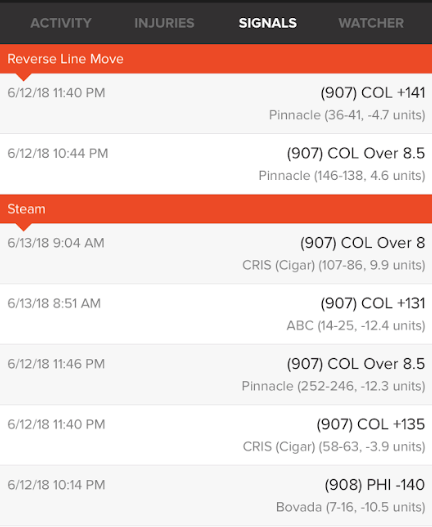Click Pinnacle (36-41, -4.7 units) record text
Viewport: 432px width, 527px height.
pyautogui.click(x=347, y=115)
